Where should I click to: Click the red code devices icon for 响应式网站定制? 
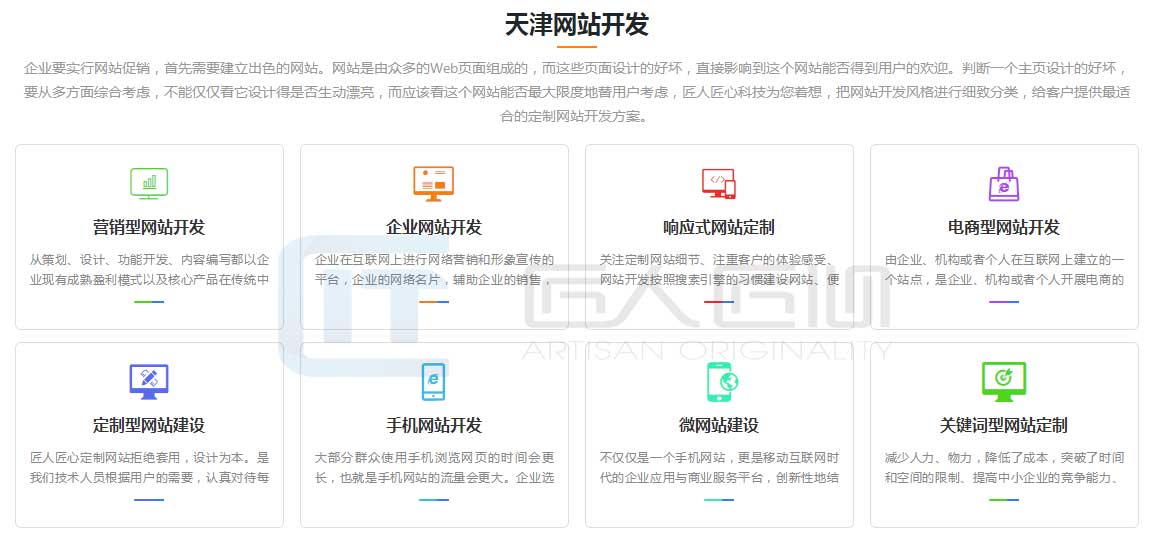point(718,183)
